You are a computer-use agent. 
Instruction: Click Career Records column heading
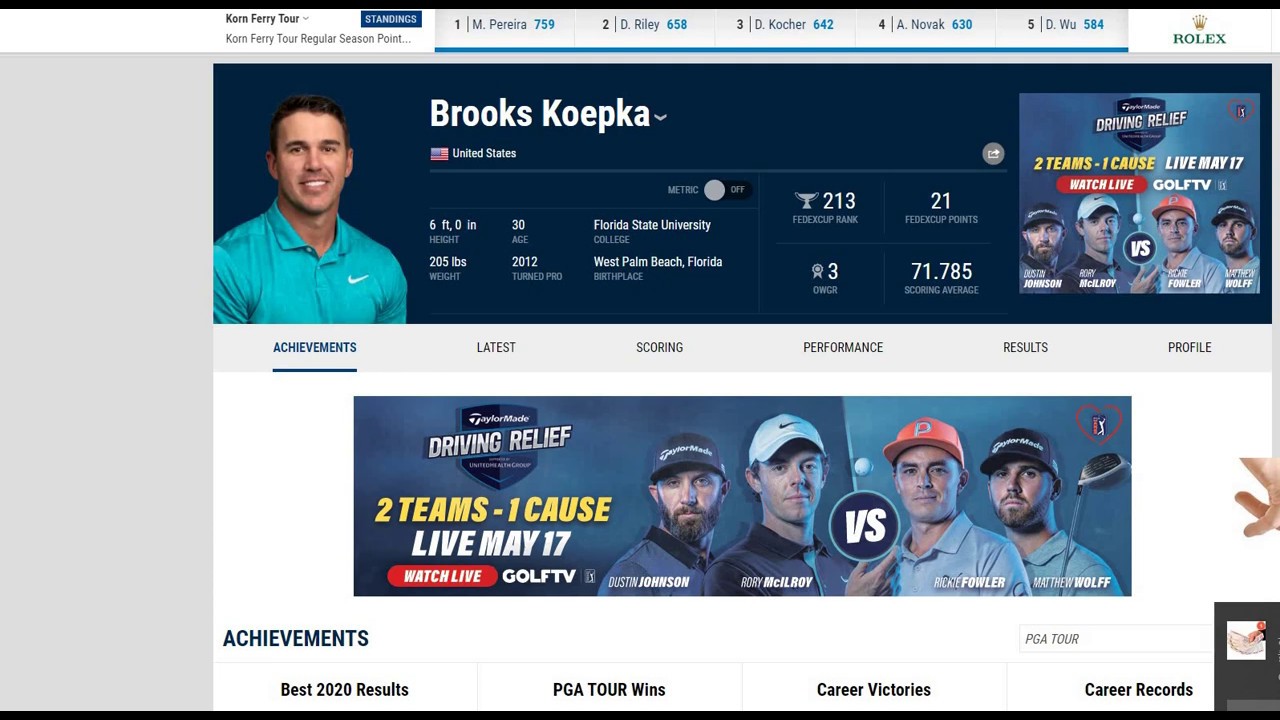(x=1138, y=690)
